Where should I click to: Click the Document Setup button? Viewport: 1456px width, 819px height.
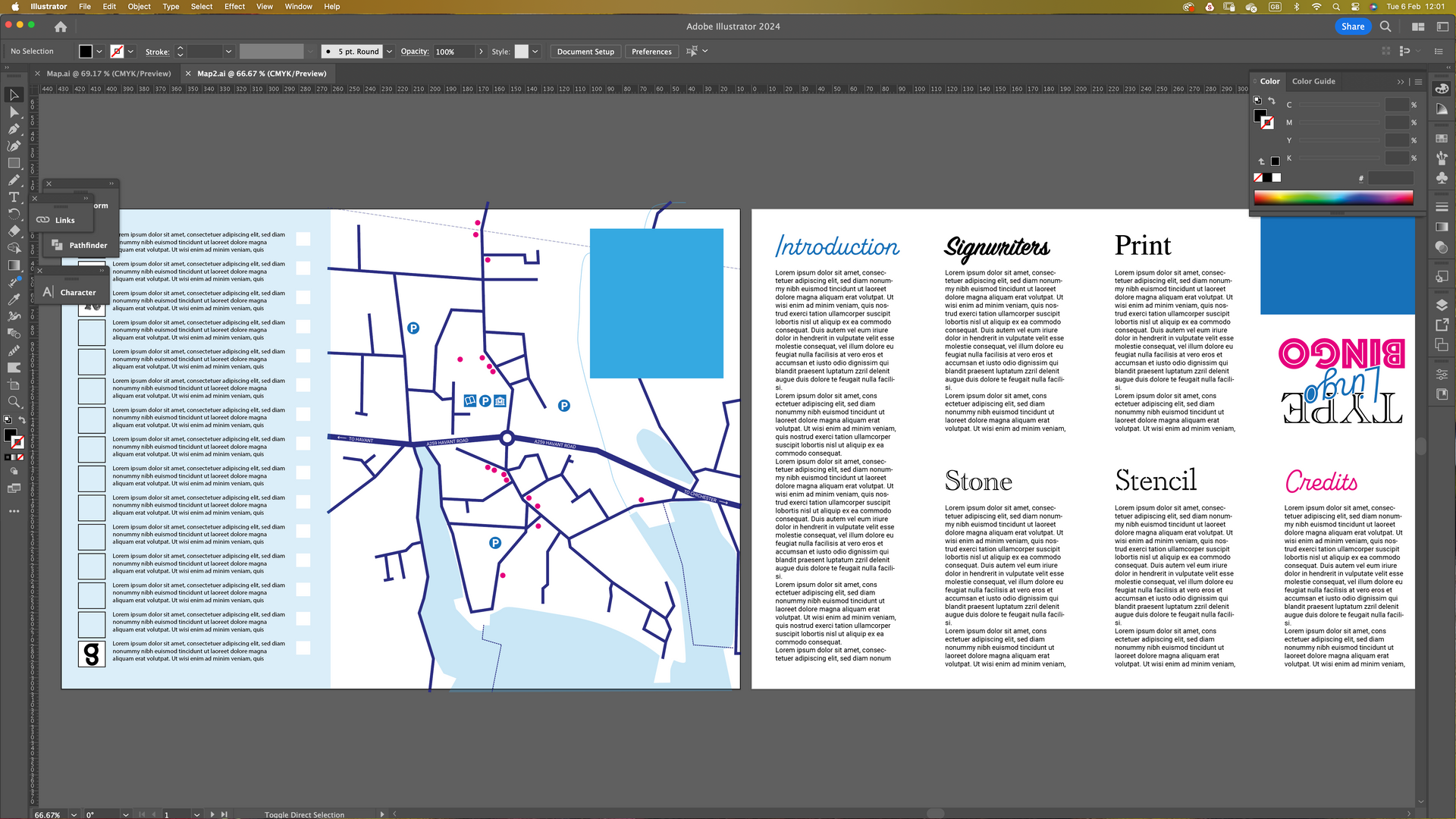tap(585, 52)
